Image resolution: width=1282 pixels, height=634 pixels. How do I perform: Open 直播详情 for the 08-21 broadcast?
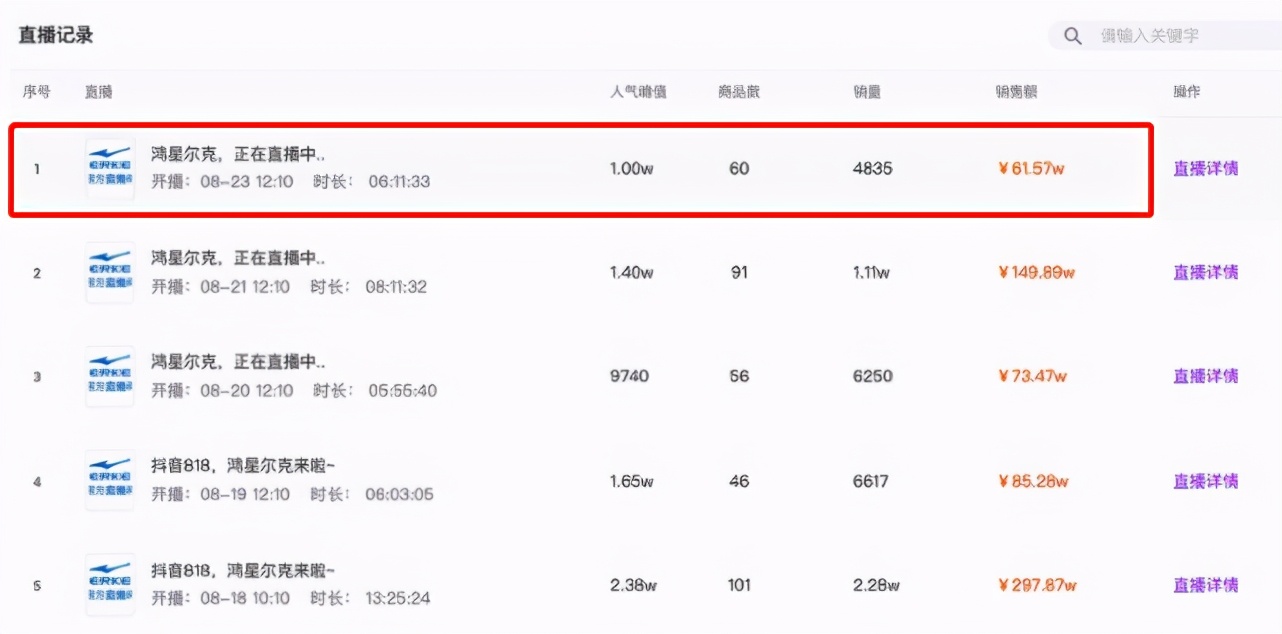pos(1205,272)
